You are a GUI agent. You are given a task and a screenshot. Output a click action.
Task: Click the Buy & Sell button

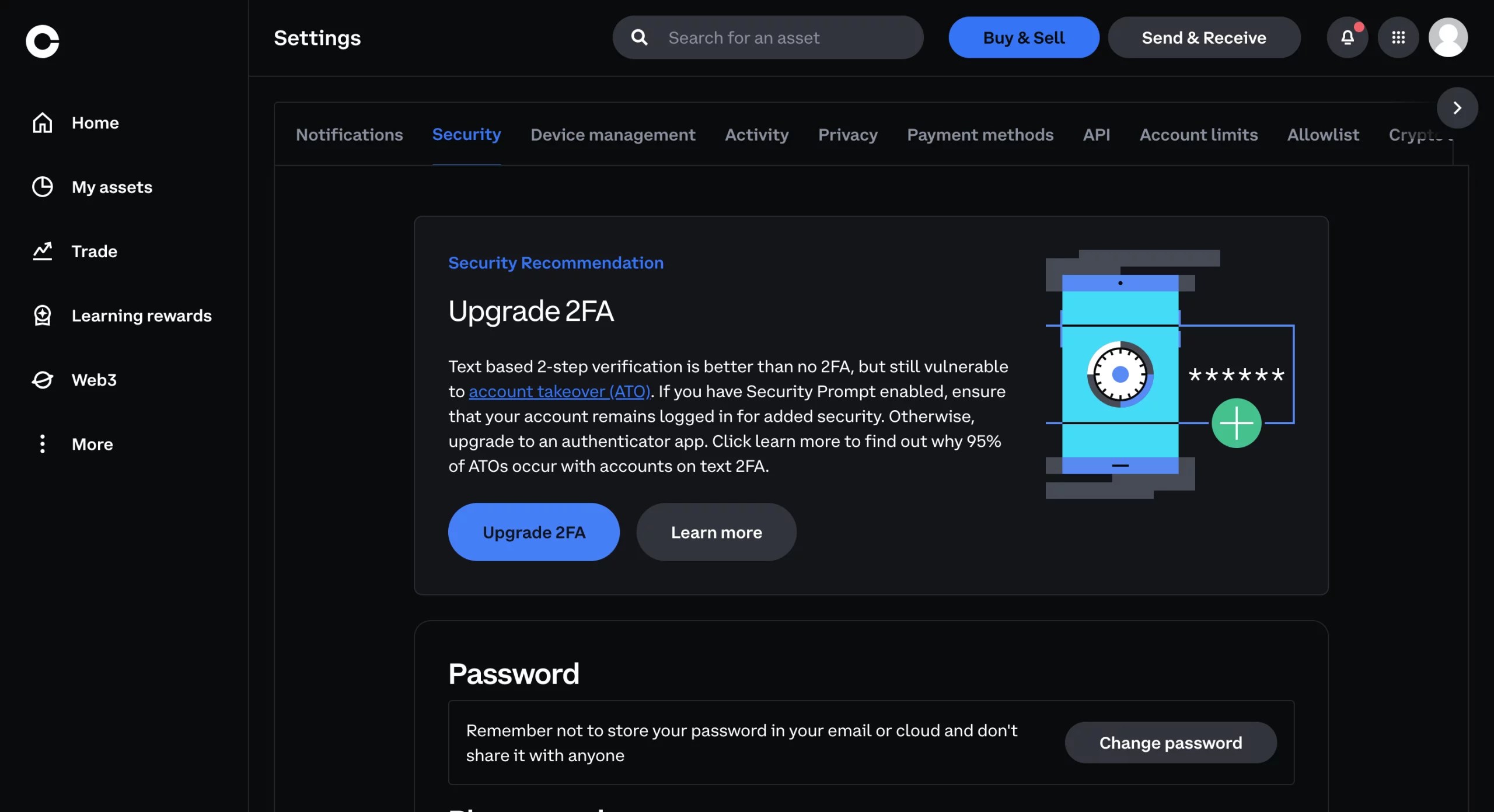pyautogui.click(x=1024, y=38)
